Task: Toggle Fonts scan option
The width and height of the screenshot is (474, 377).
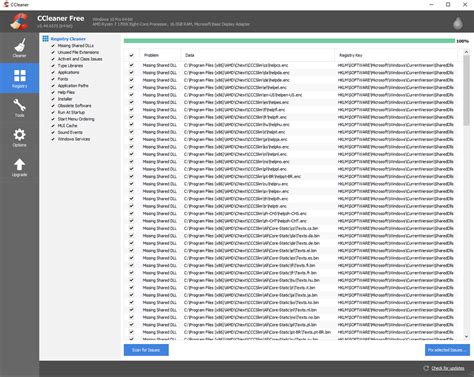Action: coord(53,79)
